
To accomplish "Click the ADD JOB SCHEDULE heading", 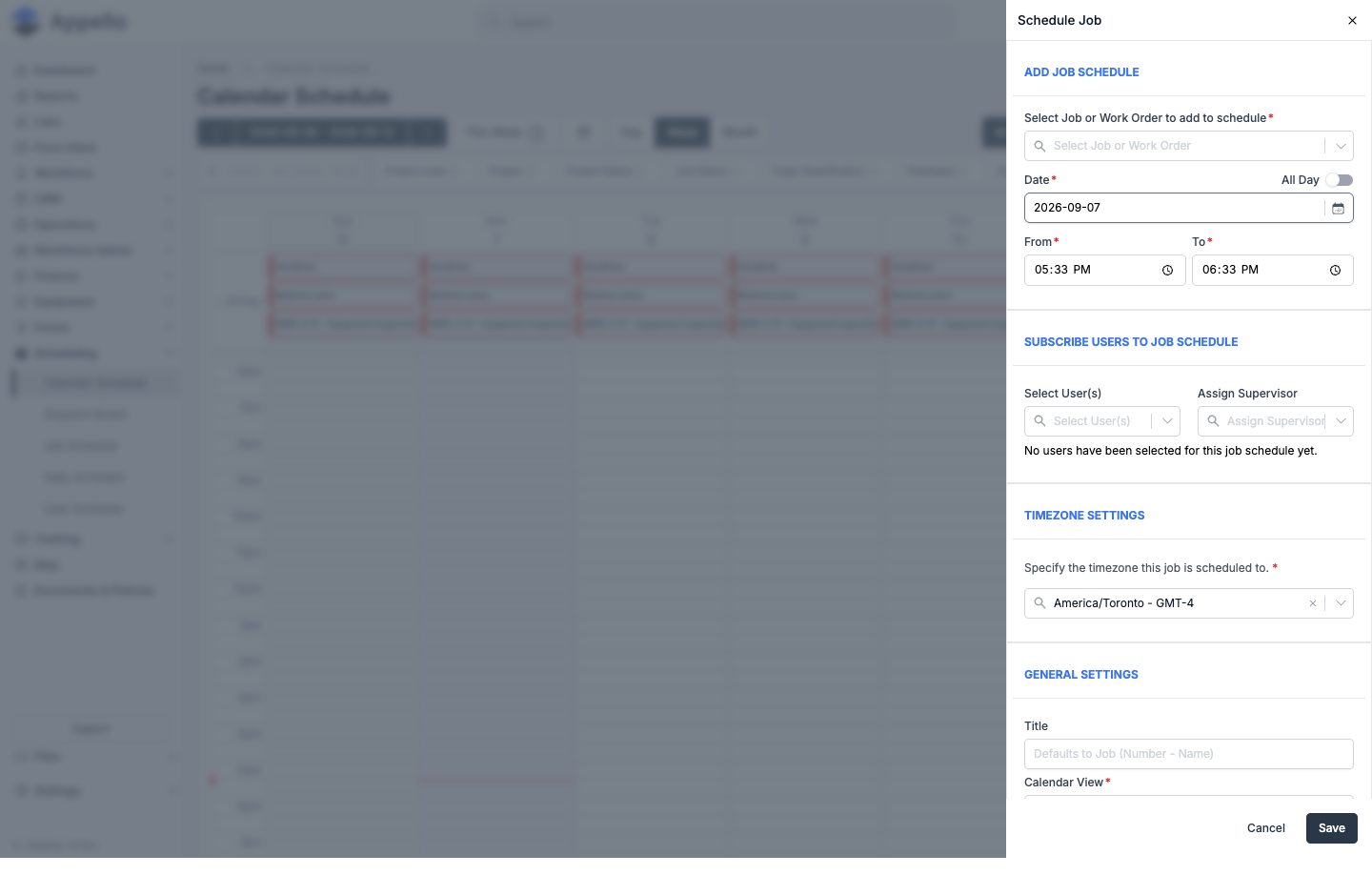I will point(1081,72).
